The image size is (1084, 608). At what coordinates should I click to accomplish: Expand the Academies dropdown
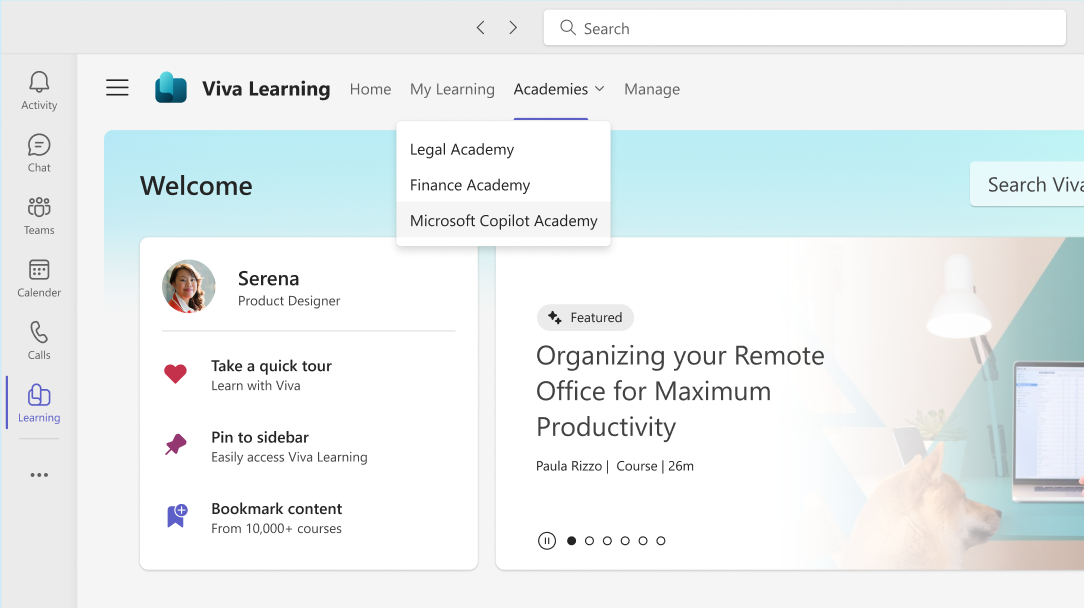558,89
